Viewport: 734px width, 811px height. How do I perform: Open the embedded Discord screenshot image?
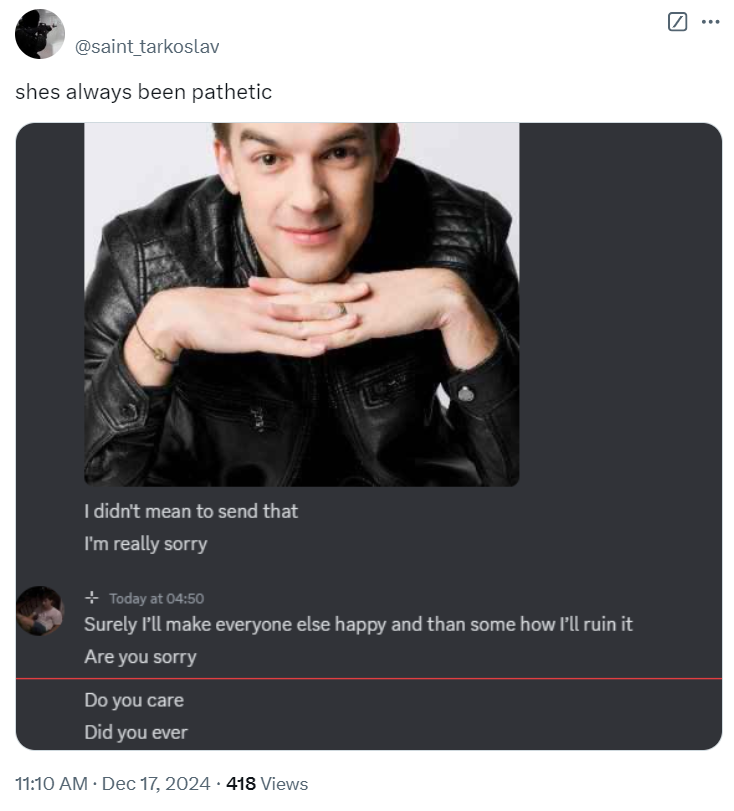pyautogui.click(x=369, y=436)
